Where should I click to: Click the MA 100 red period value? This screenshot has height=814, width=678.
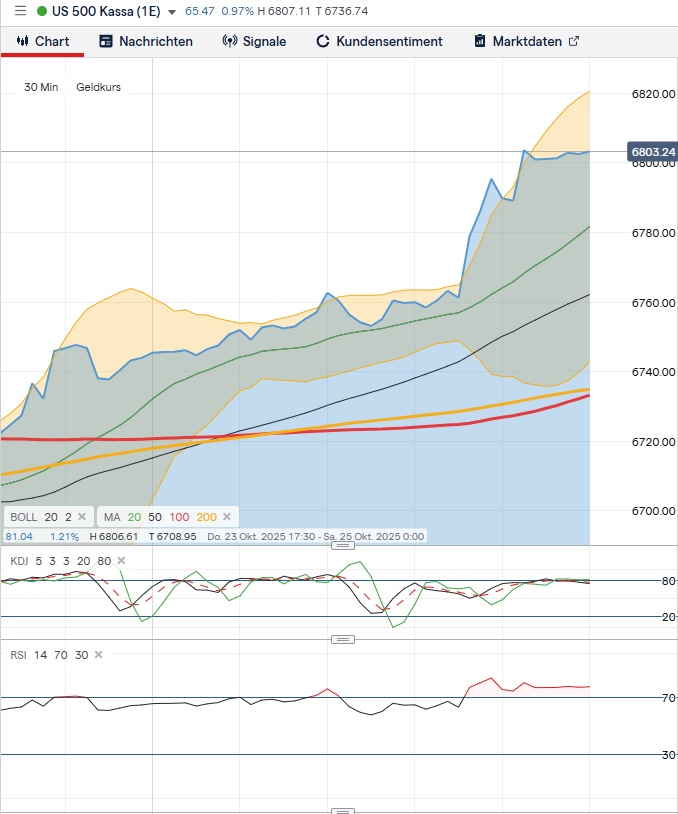pos(179,517)
